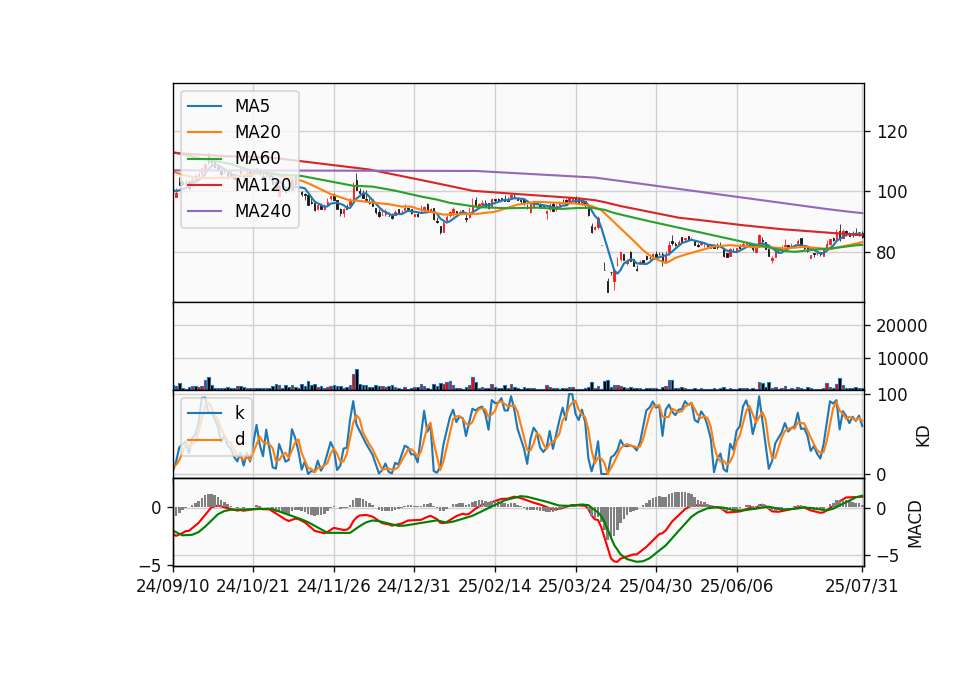Click the 25/03/24 date axis label

575,586
